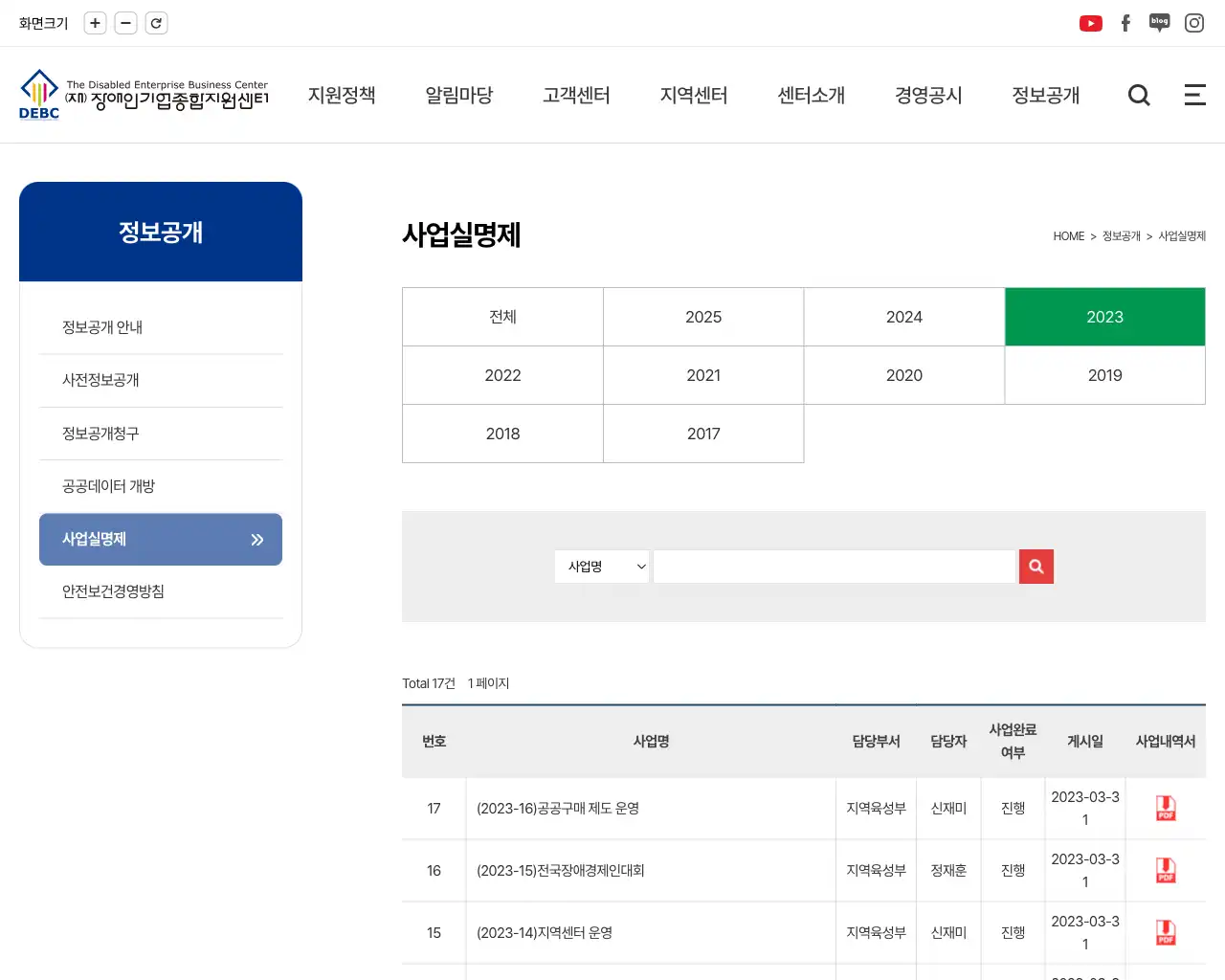Viewport: 1225px width, 980px height.
Task: Open project (2023-15)전국장애경제인대회
Action: tap(561, 871)
